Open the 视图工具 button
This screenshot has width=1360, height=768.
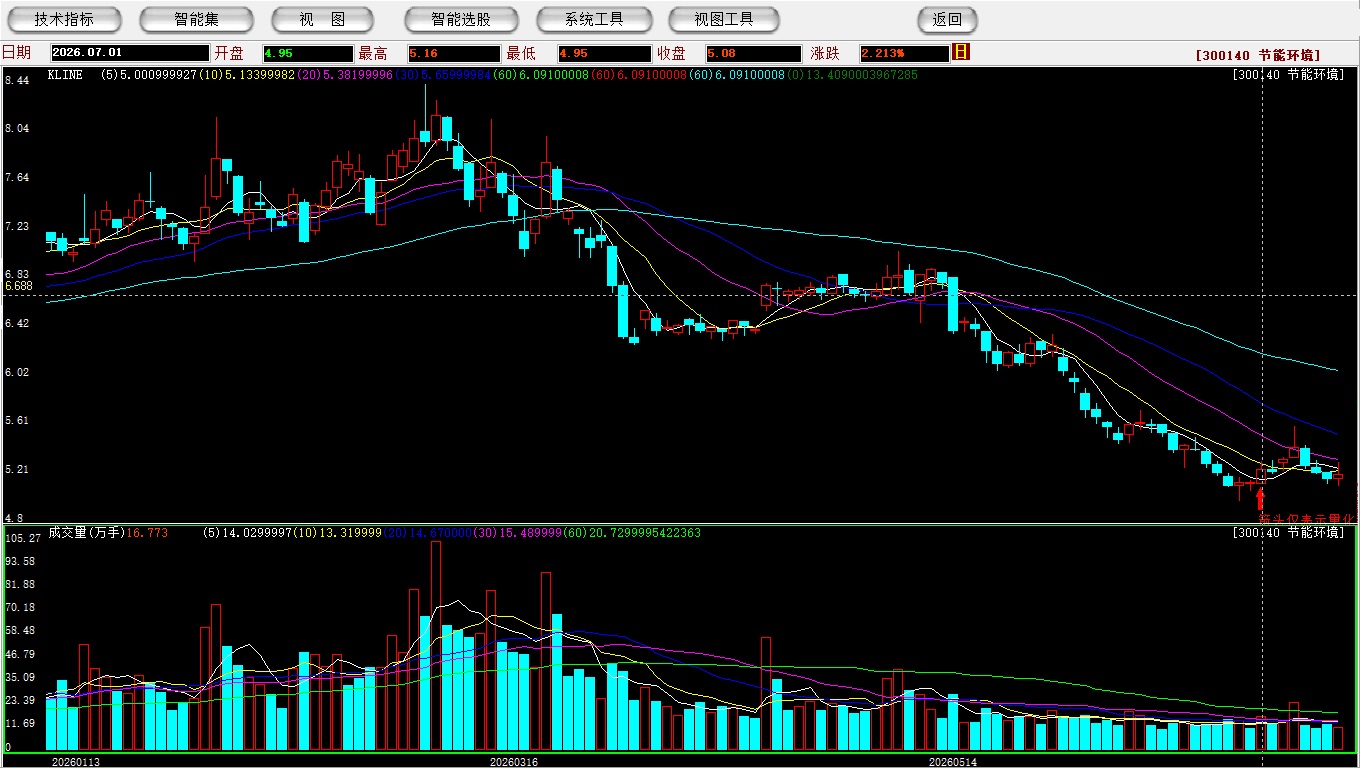[x=725, y=19]
